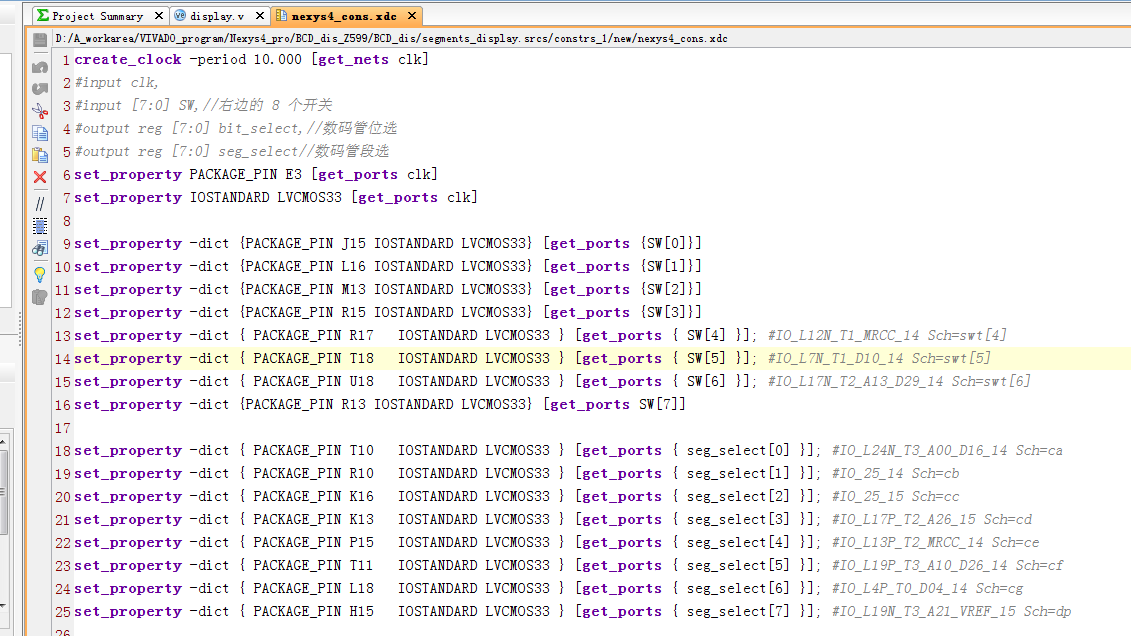Cut selected text with the scissors icon

40,110
